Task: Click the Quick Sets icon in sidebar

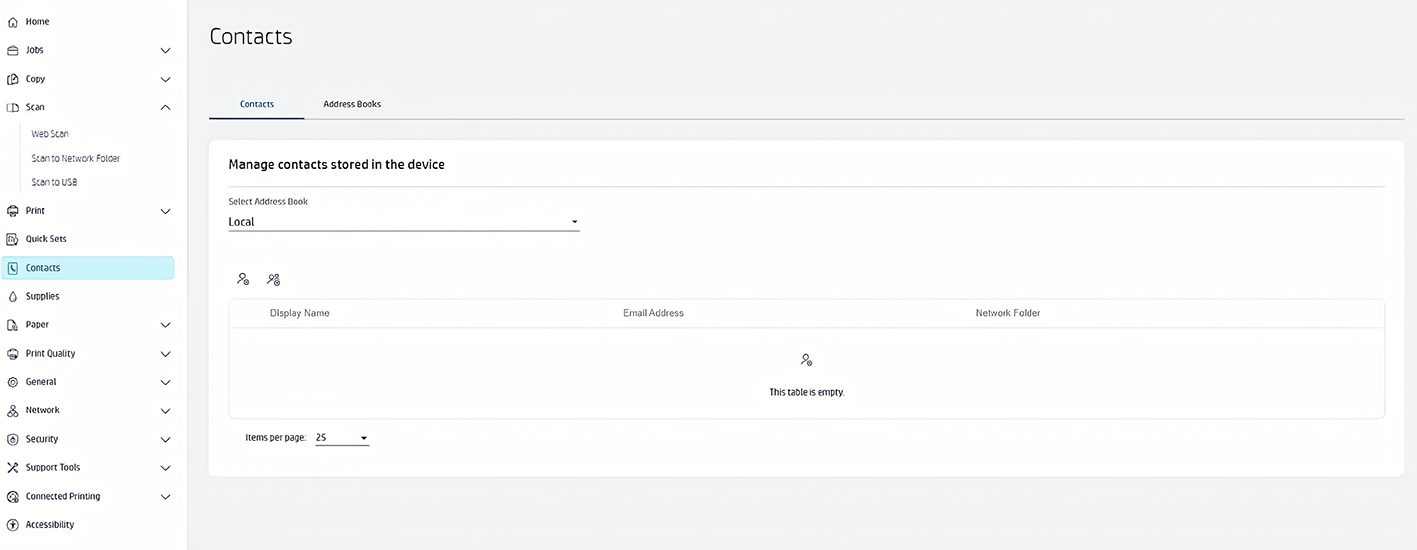Action: (13, 239)
